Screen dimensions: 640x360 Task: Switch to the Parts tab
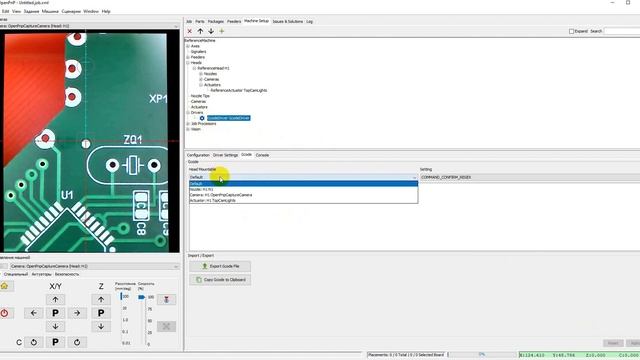coord(200,21)
